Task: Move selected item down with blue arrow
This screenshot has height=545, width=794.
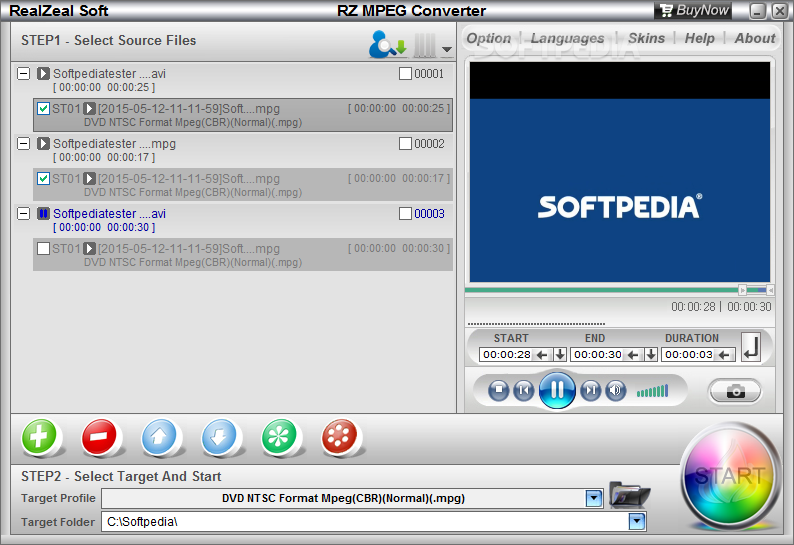Action: coord(219,437)
